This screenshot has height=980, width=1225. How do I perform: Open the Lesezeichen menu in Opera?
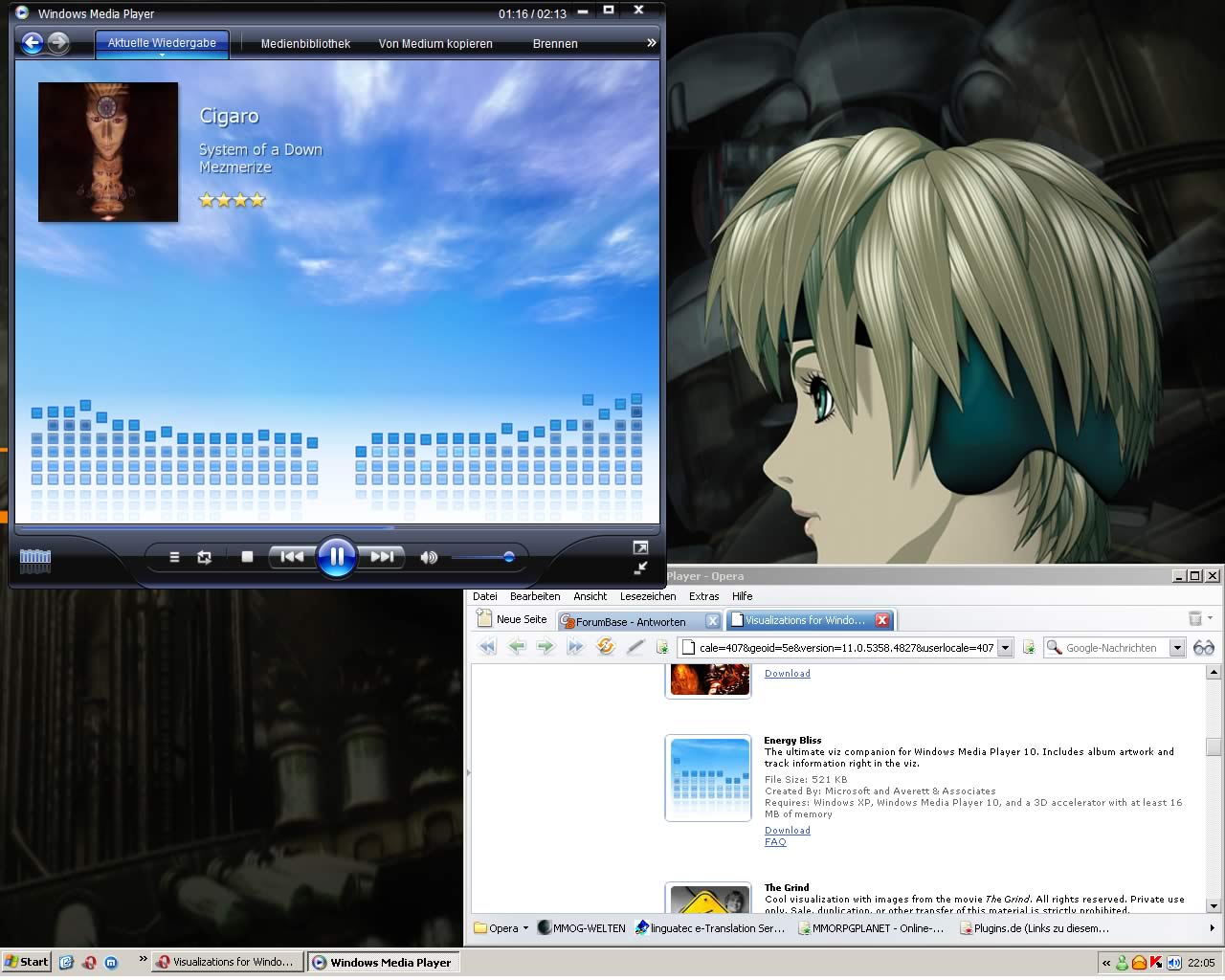pos(648,596)
